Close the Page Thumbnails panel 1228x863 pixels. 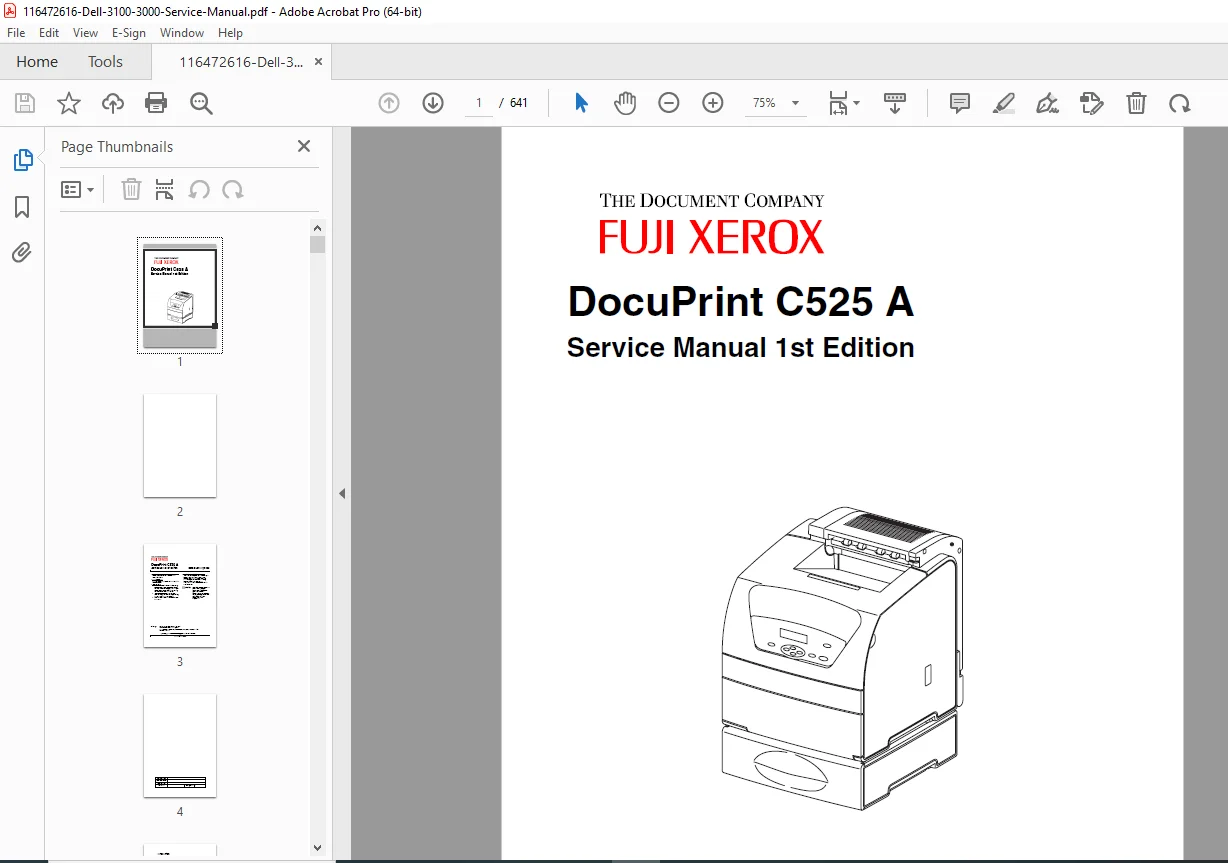click(304, 146)
